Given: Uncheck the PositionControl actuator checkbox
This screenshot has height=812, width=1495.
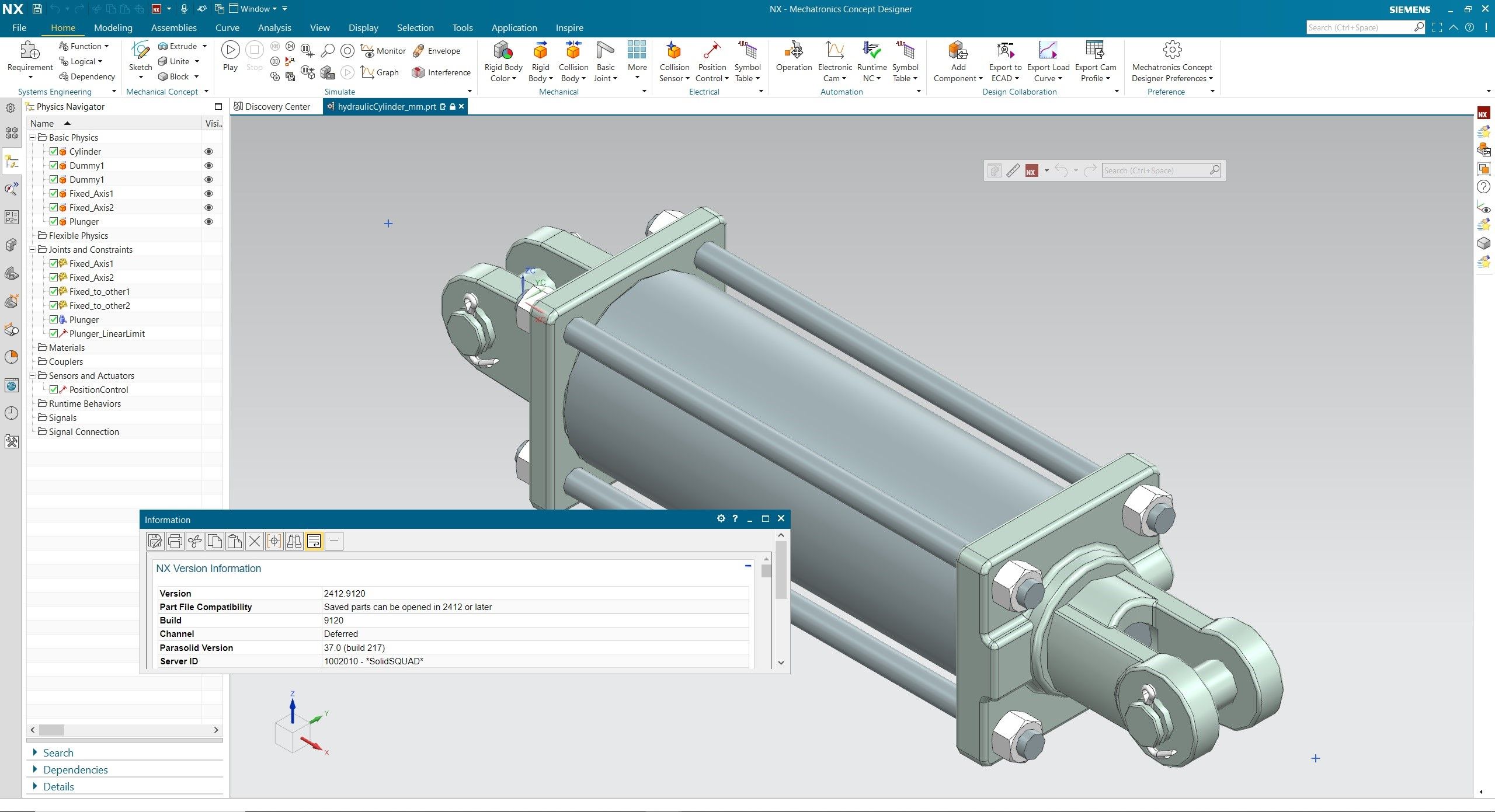Looking at the screenshot, I should (54, 389).
